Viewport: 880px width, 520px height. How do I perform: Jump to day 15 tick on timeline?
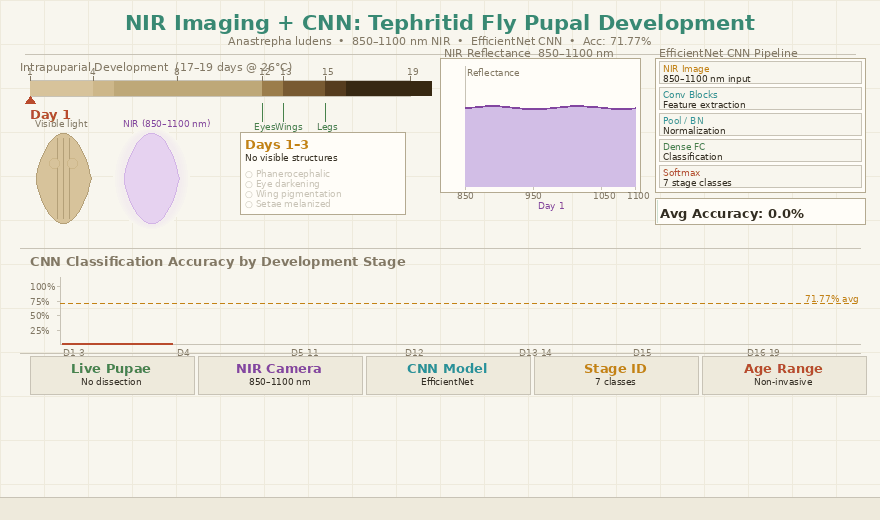[328, 72]
